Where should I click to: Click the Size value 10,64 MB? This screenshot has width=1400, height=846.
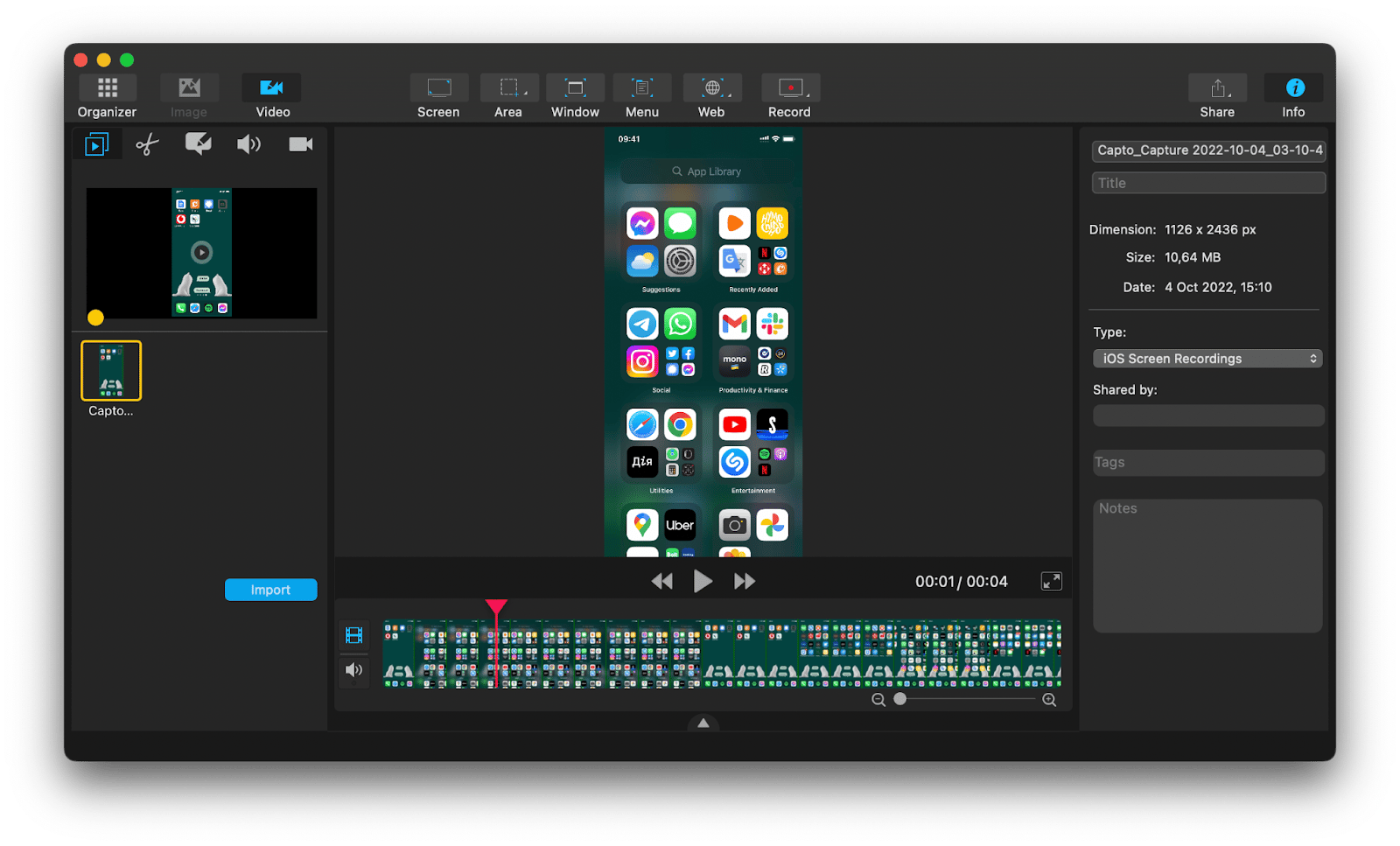coord(1193,257)
